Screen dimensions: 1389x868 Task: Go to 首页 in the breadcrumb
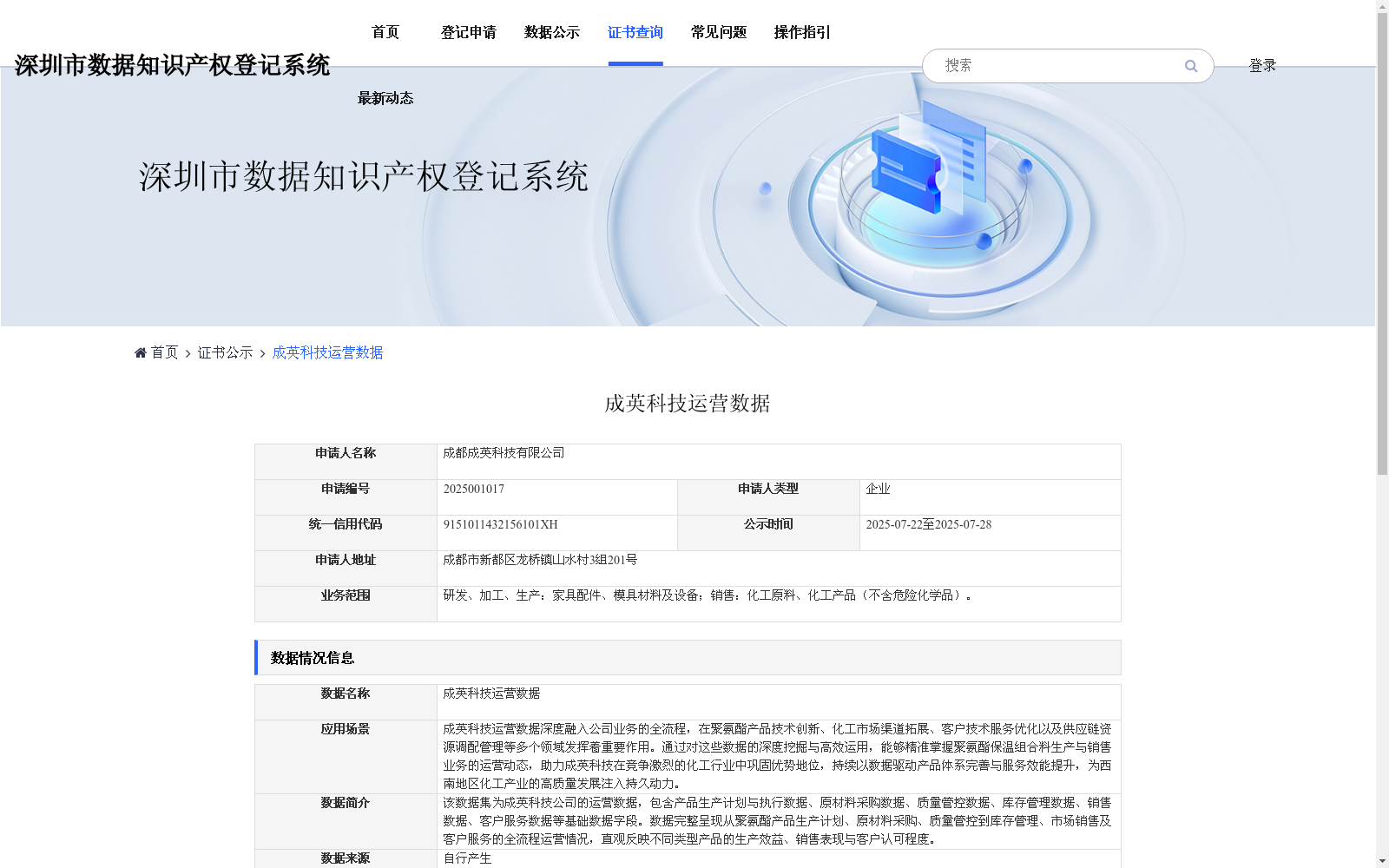pyautogui.click(x=164, y=352)
